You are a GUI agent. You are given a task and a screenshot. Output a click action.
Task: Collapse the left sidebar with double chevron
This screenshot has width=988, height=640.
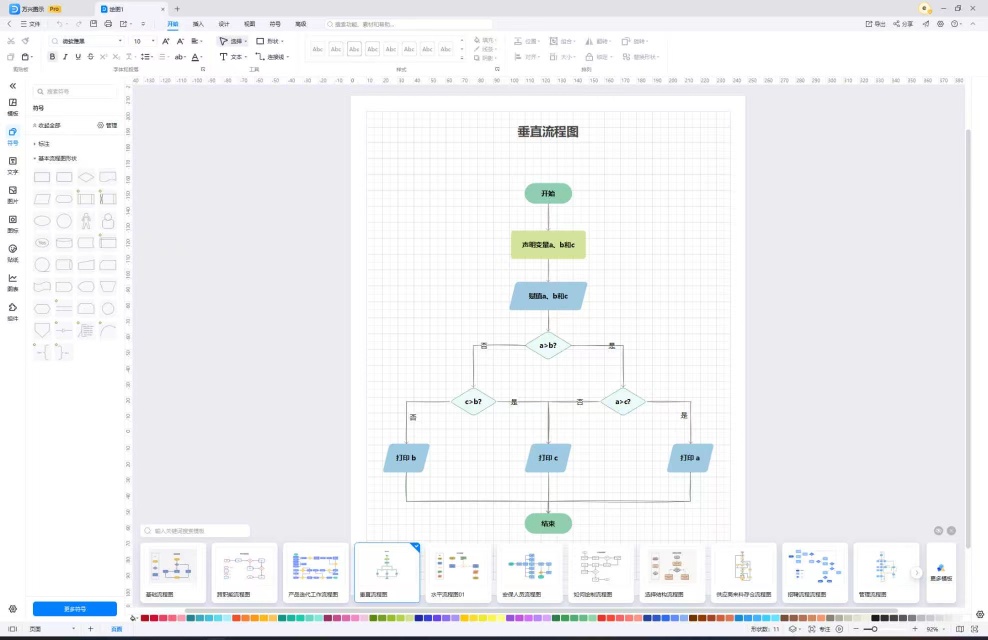[13, 86]
